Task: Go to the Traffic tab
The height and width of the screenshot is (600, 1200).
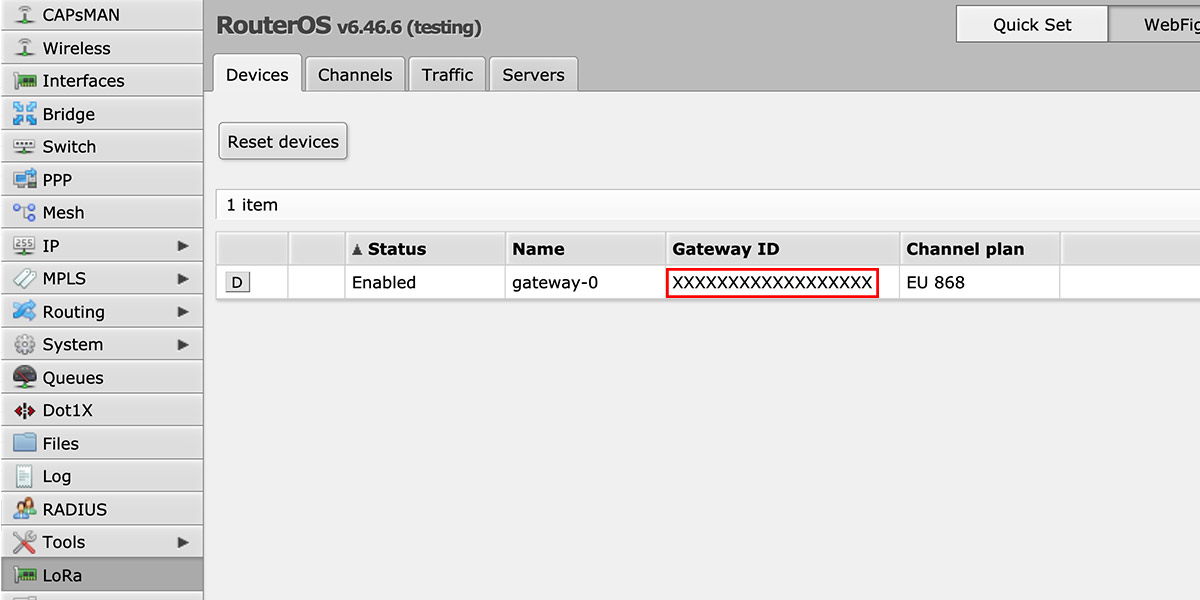Action: [448, 75]
